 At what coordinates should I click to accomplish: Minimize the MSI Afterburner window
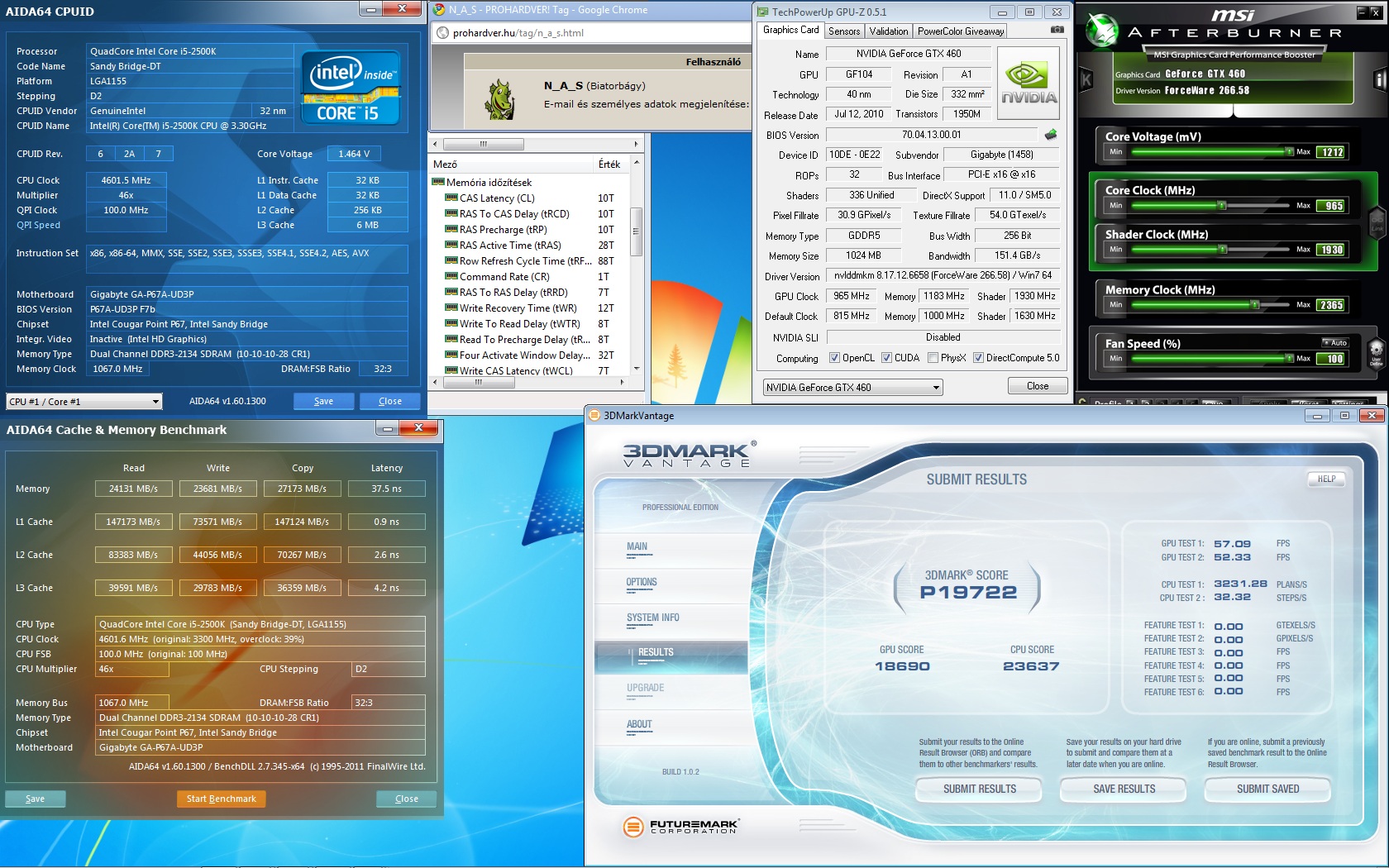tap(1363, 12)
